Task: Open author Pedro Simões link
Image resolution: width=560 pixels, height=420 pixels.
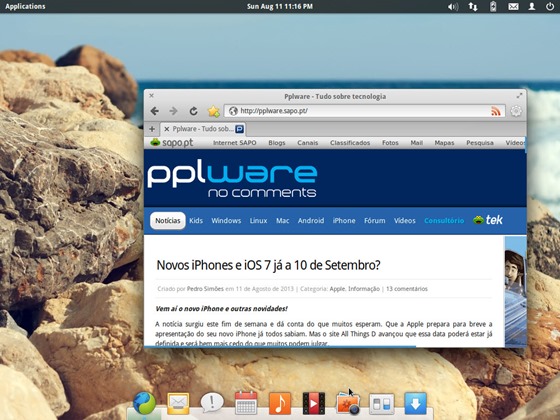Action: (x=205, y=289)
